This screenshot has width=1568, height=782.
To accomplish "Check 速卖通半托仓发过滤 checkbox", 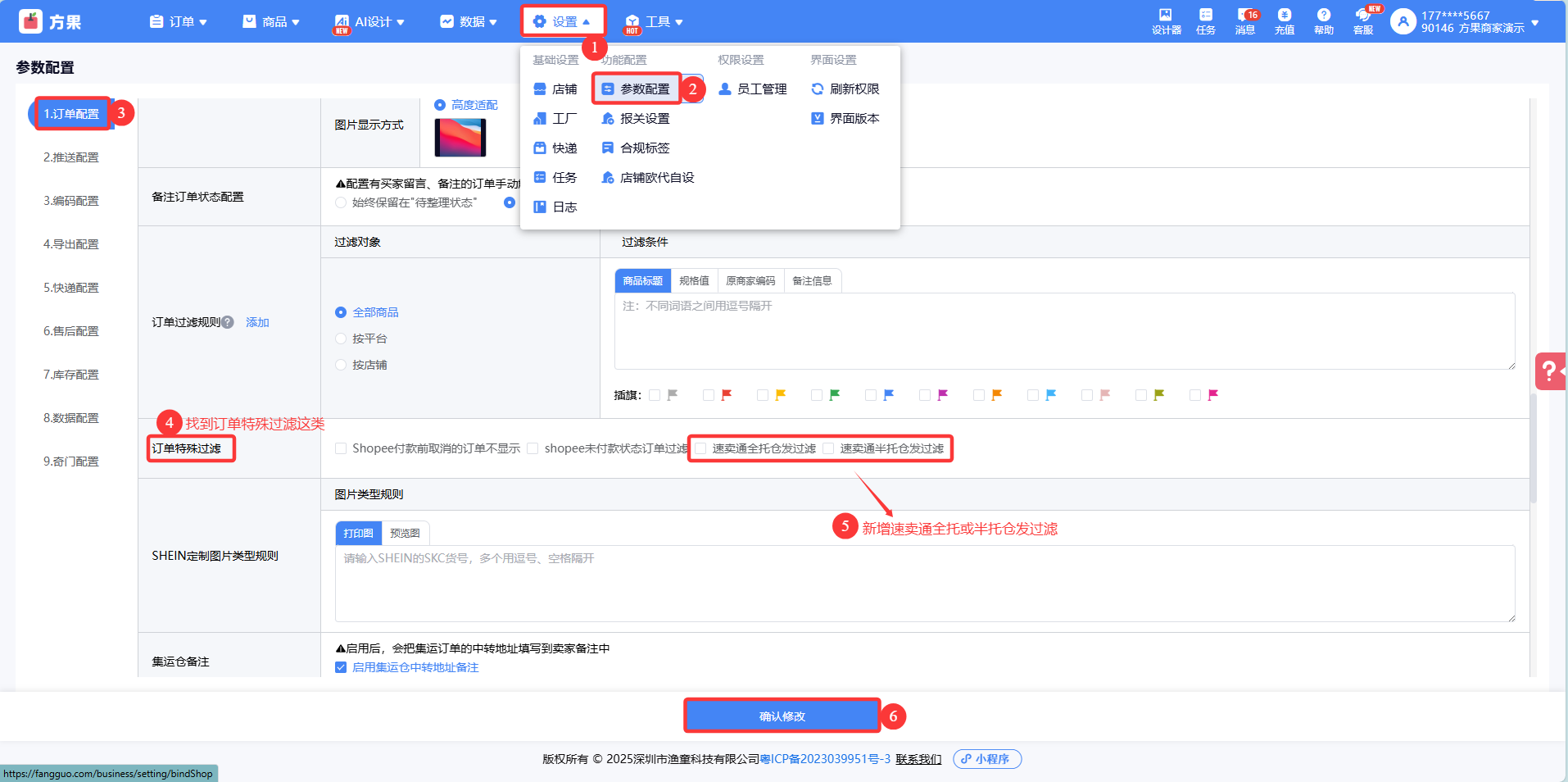I will [828, 448].
